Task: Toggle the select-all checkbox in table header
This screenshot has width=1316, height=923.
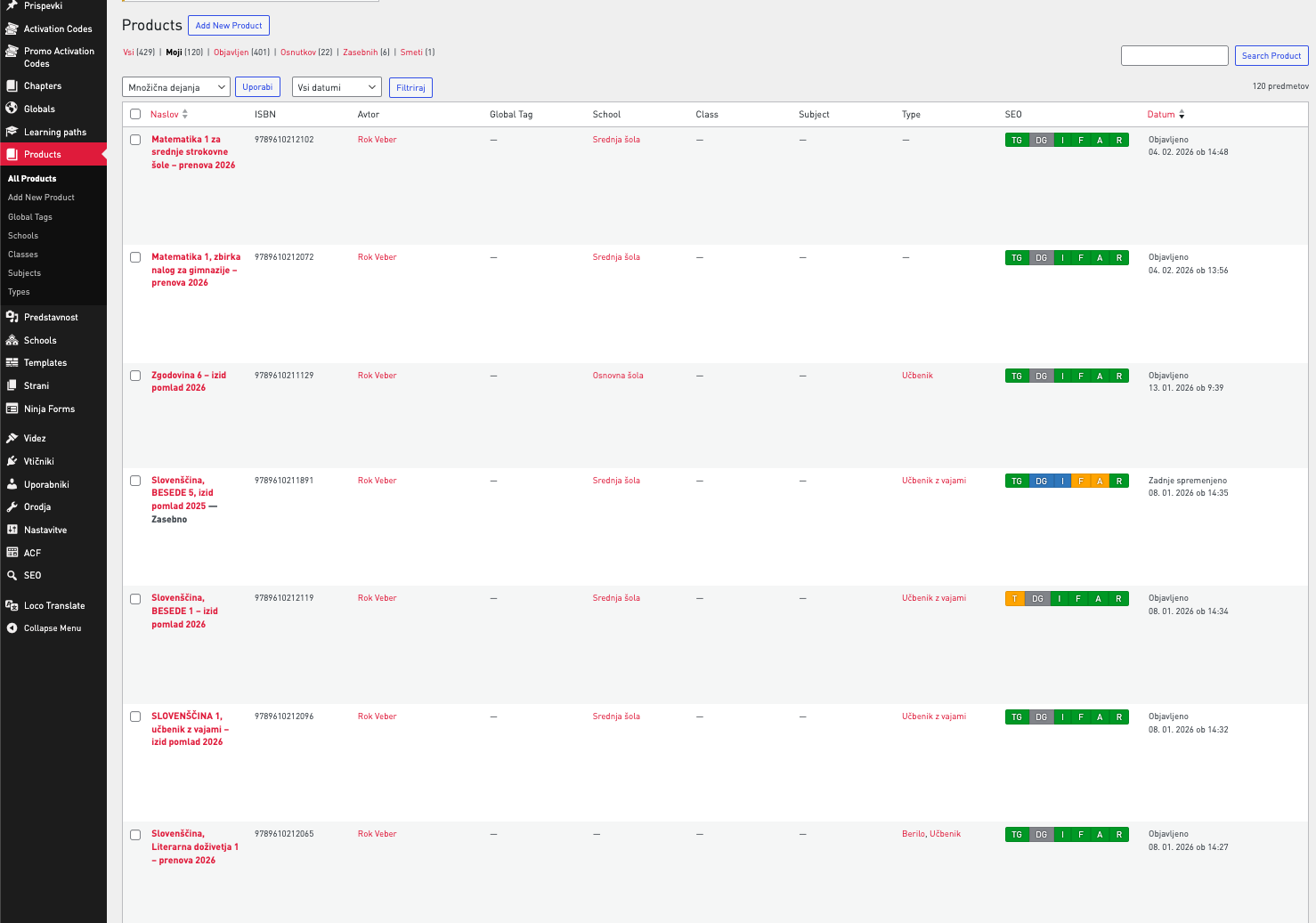Action: click(x=135, y=114)
